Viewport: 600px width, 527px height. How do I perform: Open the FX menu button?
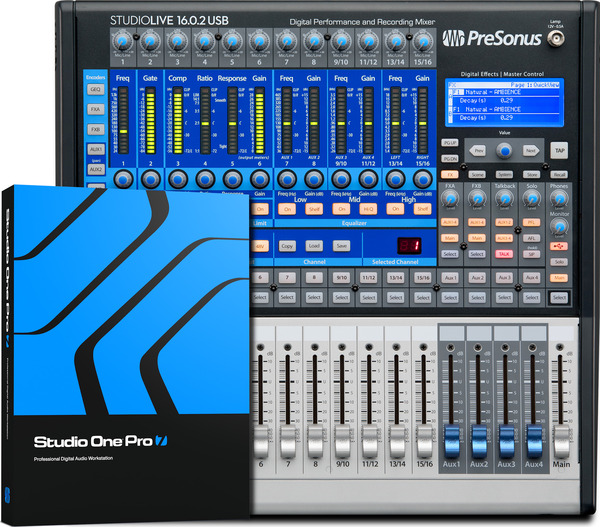coord(450,175)
